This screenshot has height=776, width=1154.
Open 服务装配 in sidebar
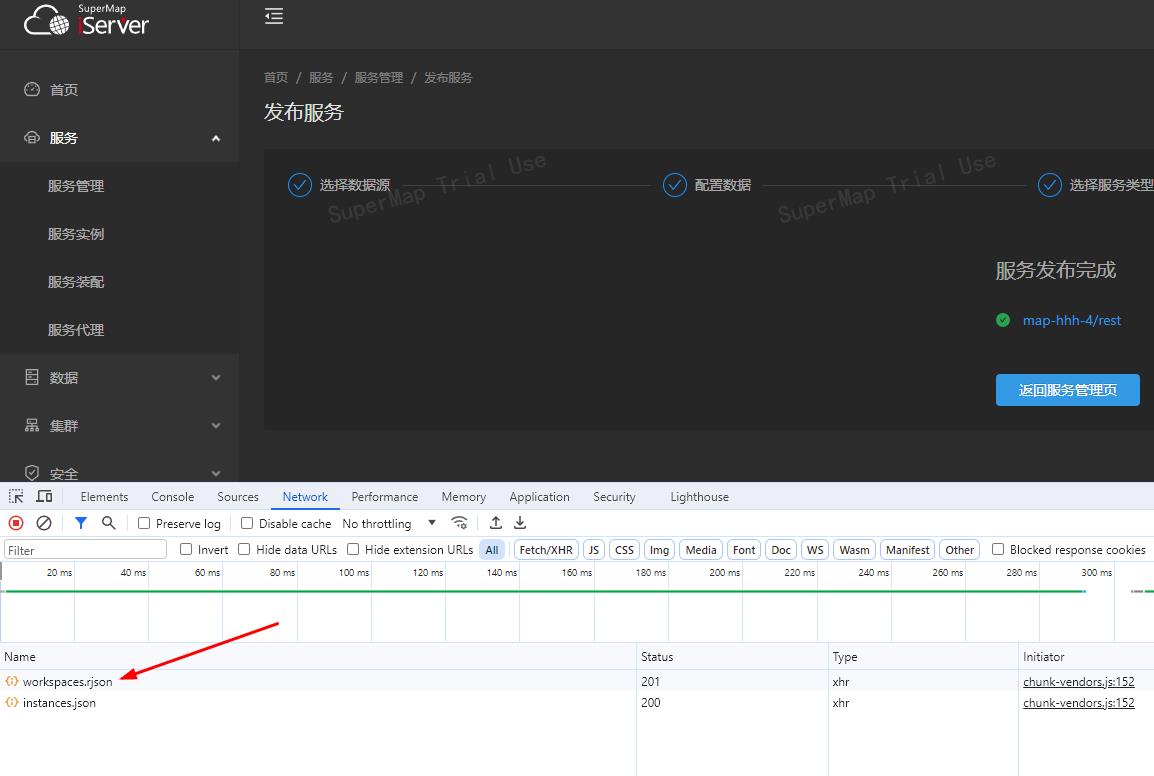tap(76, 282)
